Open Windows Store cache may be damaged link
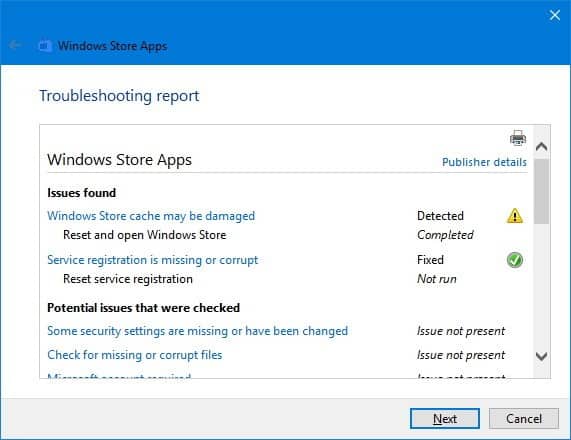The height and width of the screenshot is (440, 571). click(151, 216)
